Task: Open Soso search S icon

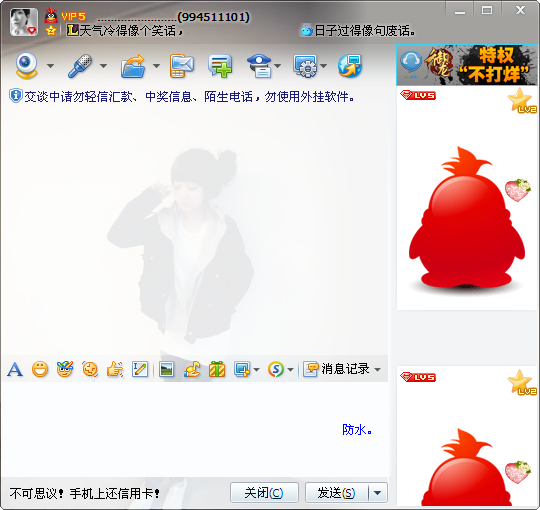Action: (276, 369)
